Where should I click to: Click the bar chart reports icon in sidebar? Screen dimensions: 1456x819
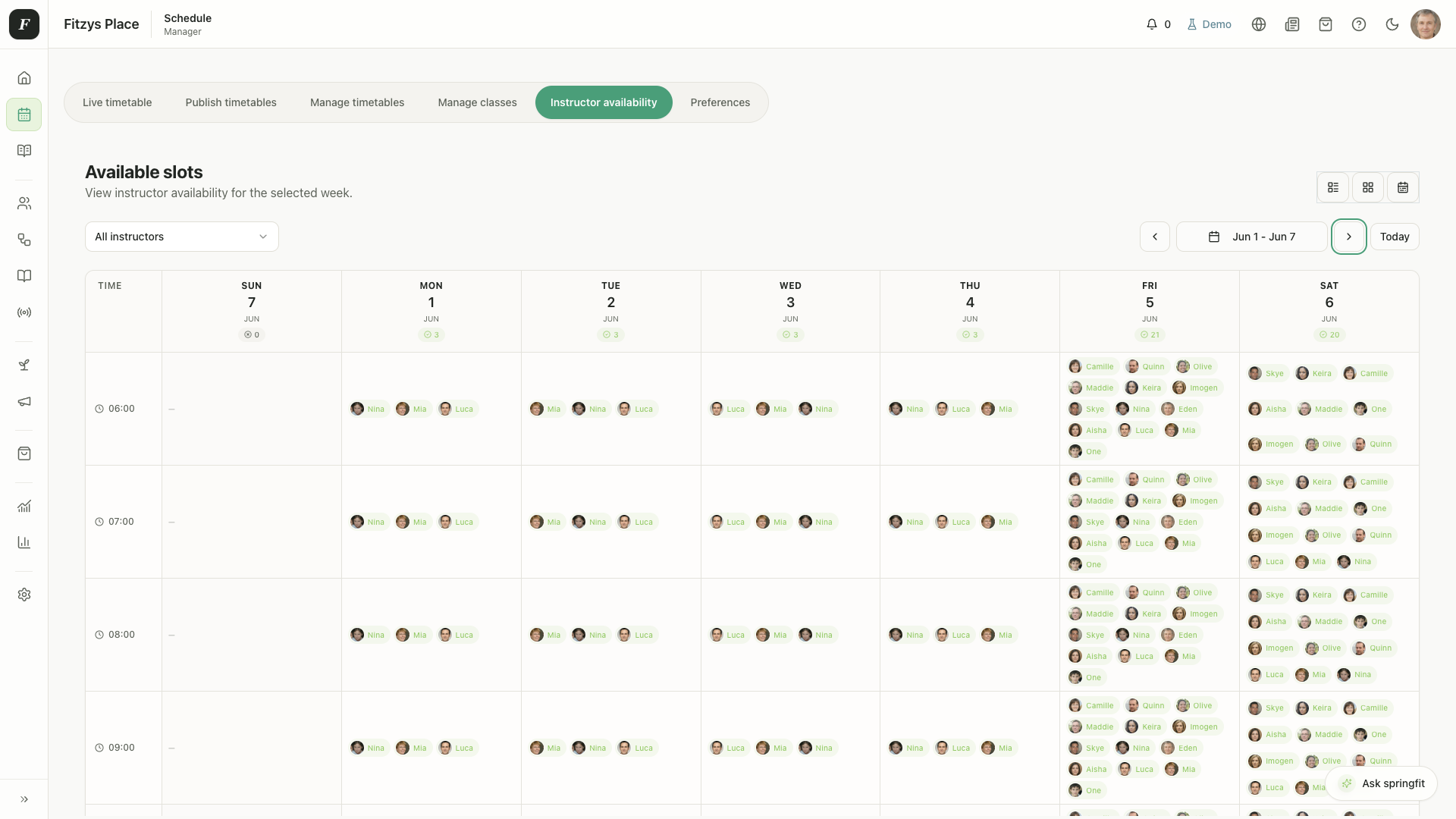(24, 542)
